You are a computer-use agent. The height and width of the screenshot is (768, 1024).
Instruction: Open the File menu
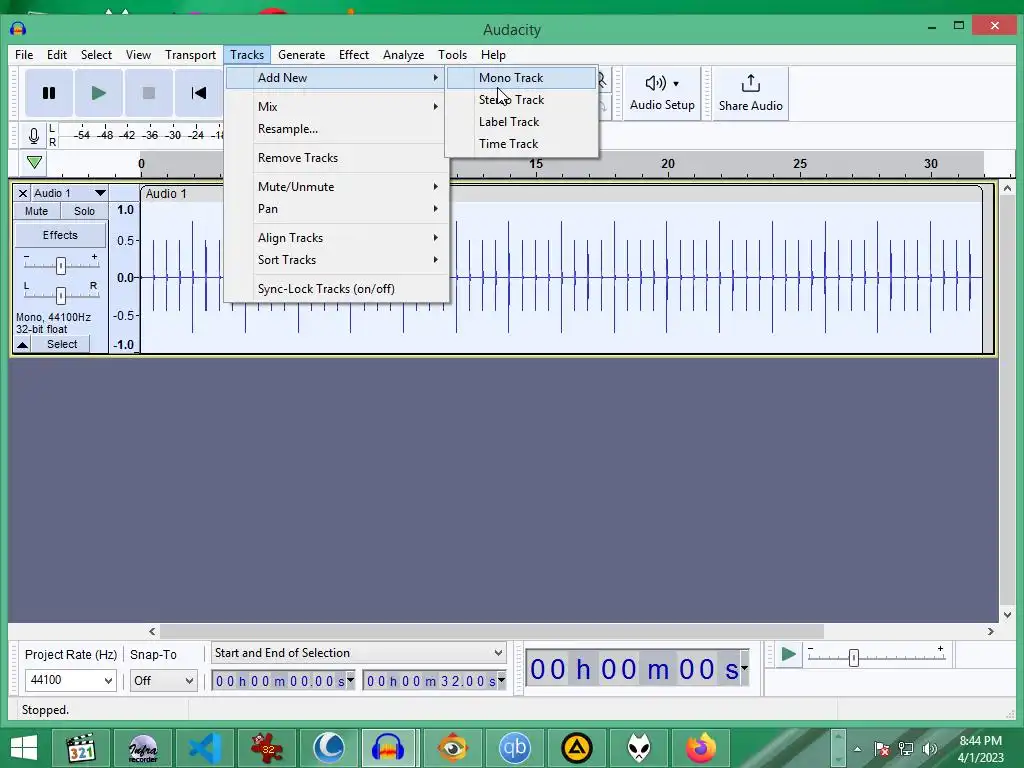click(x=24, y=55)
